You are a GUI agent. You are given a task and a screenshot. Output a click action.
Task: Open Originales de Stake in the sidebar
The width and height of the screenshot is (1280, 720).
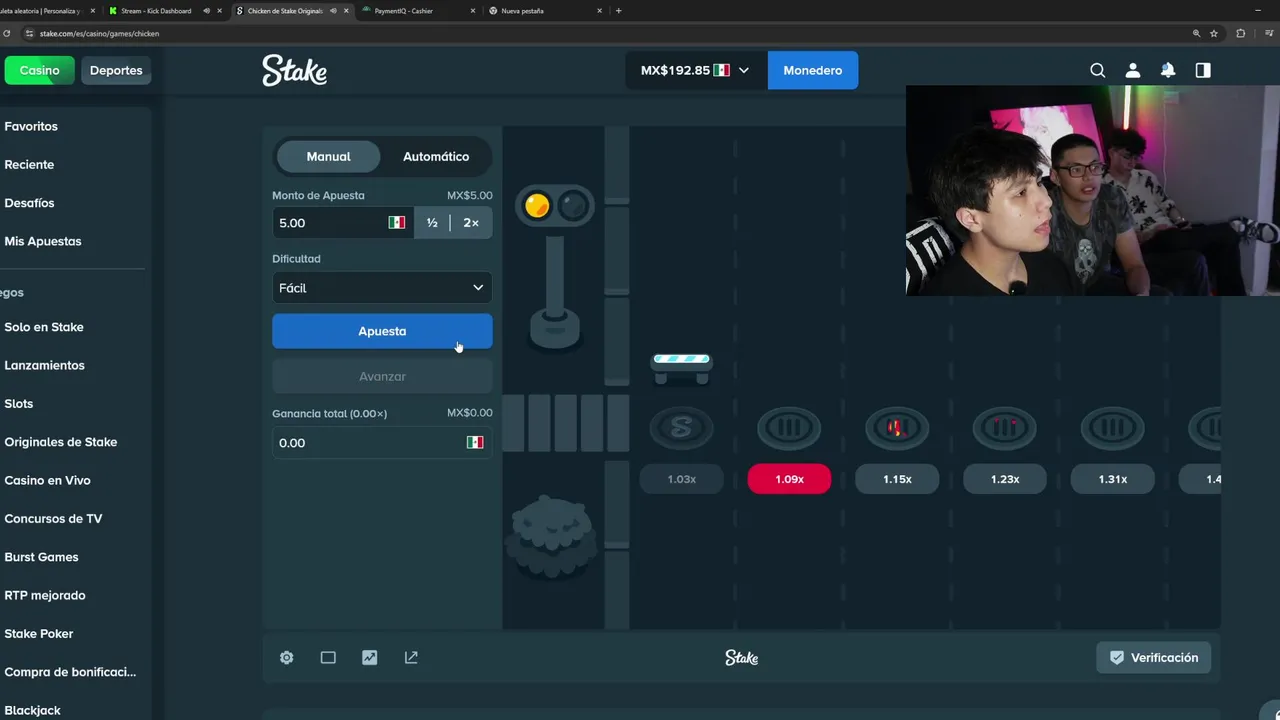(60, 442)
